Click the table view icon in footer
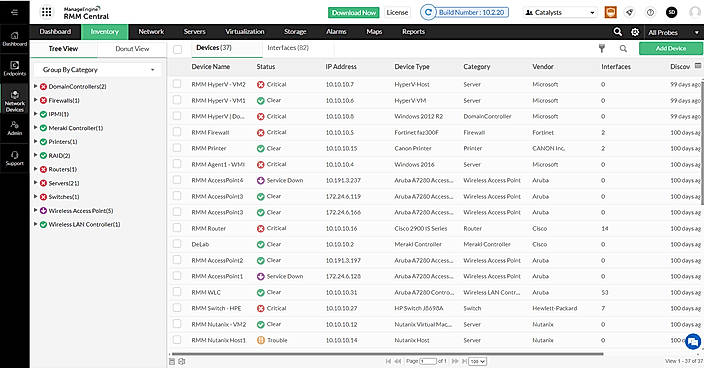Screen dimensions: 704x368 click(x=172, y=361)
